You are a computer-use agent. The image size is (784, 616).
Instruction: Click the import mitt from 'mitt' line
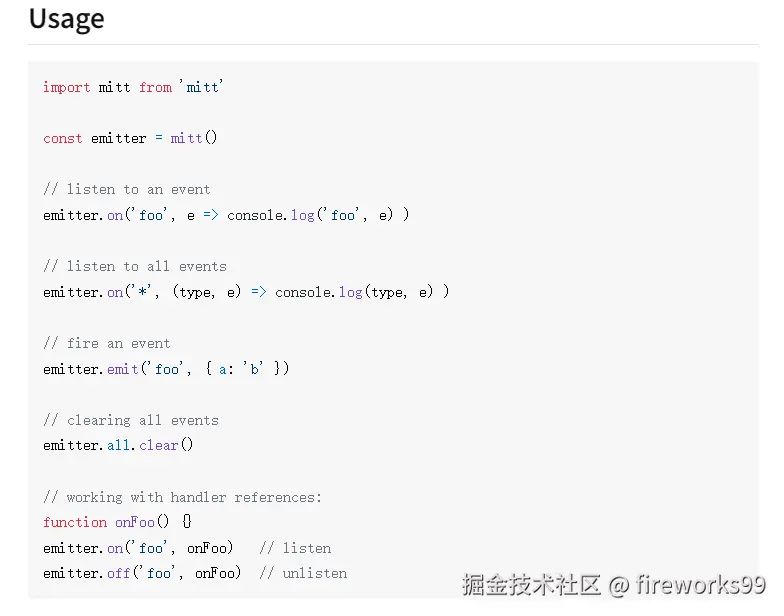(x=133, y=87)
